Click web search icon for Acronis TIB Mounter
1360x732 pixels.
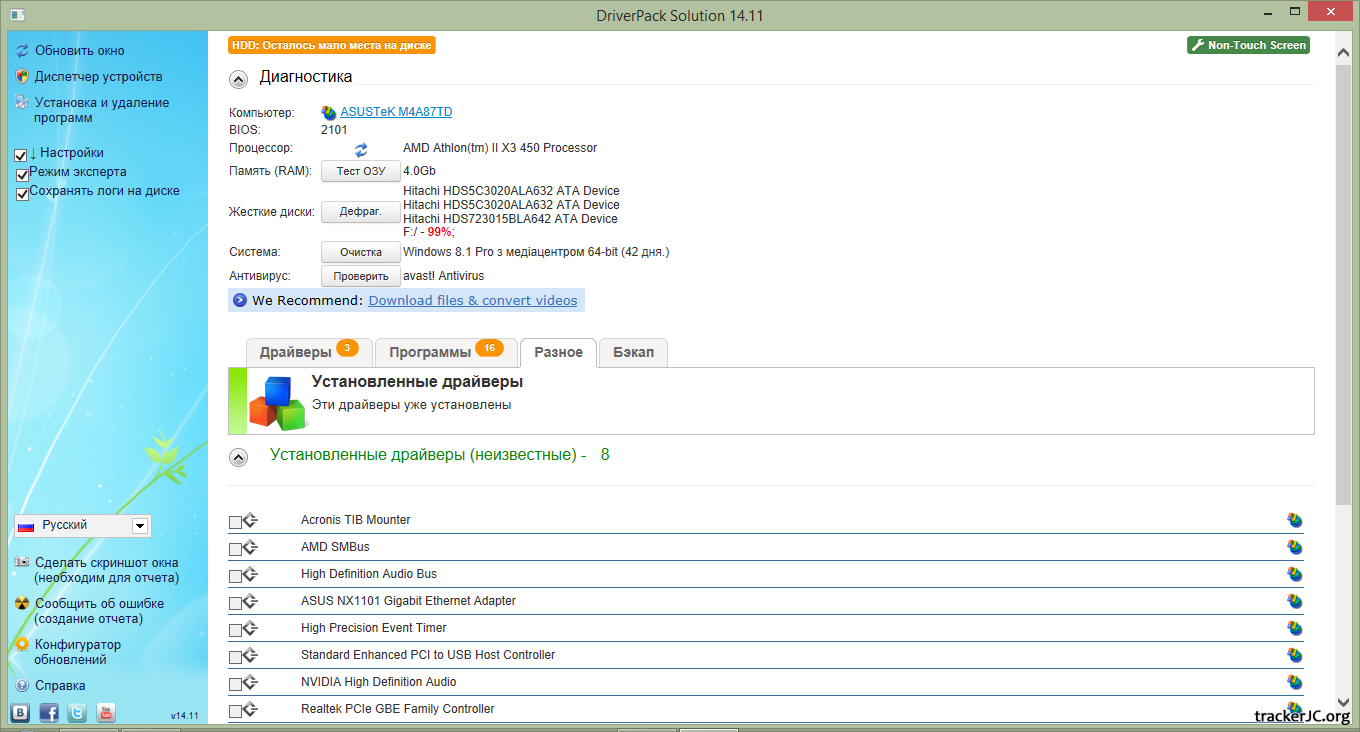tap(1295, 520)
